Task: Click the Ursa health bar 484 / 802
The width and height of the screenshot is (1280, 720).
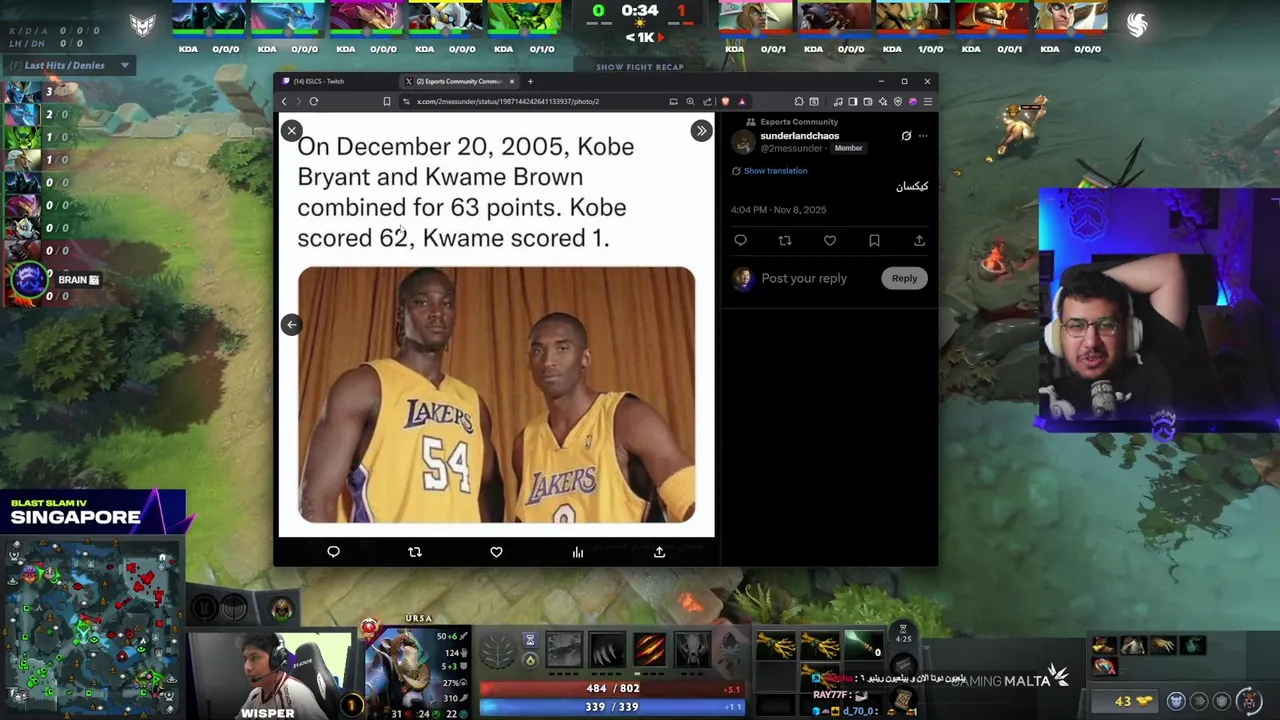Action: coord(612,689)
